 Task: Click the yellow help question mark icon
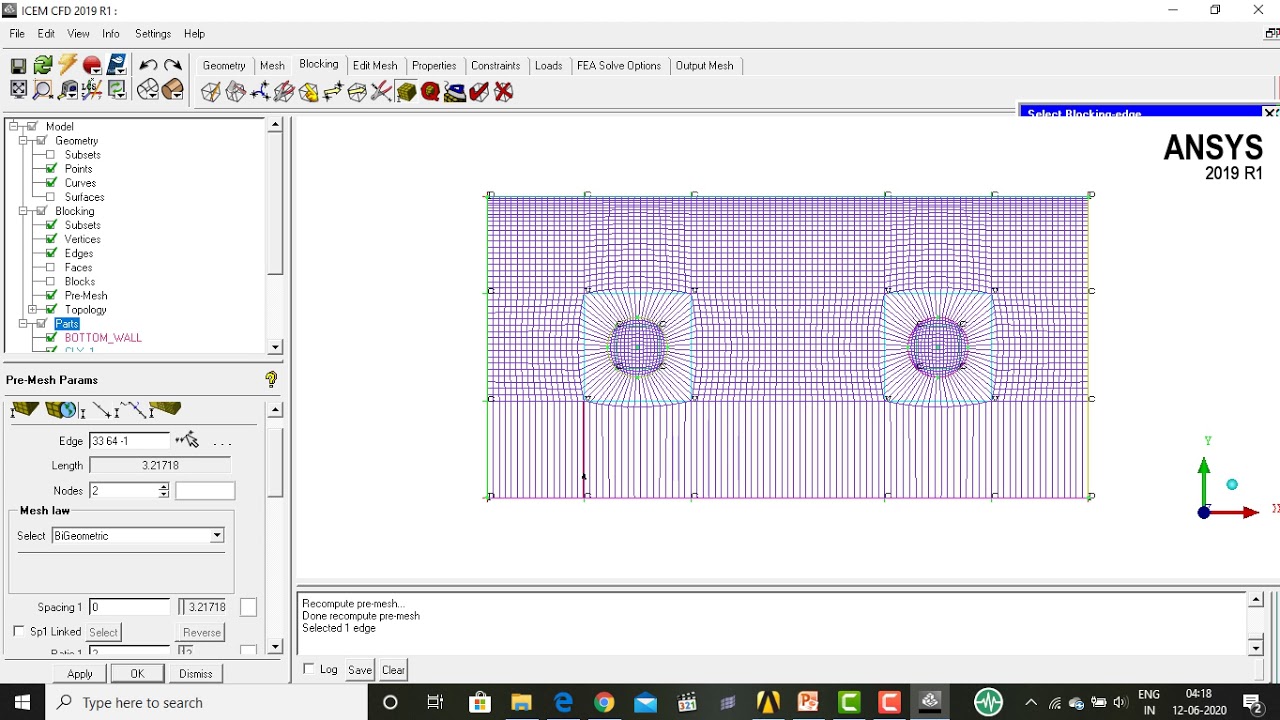pos(271,379)
